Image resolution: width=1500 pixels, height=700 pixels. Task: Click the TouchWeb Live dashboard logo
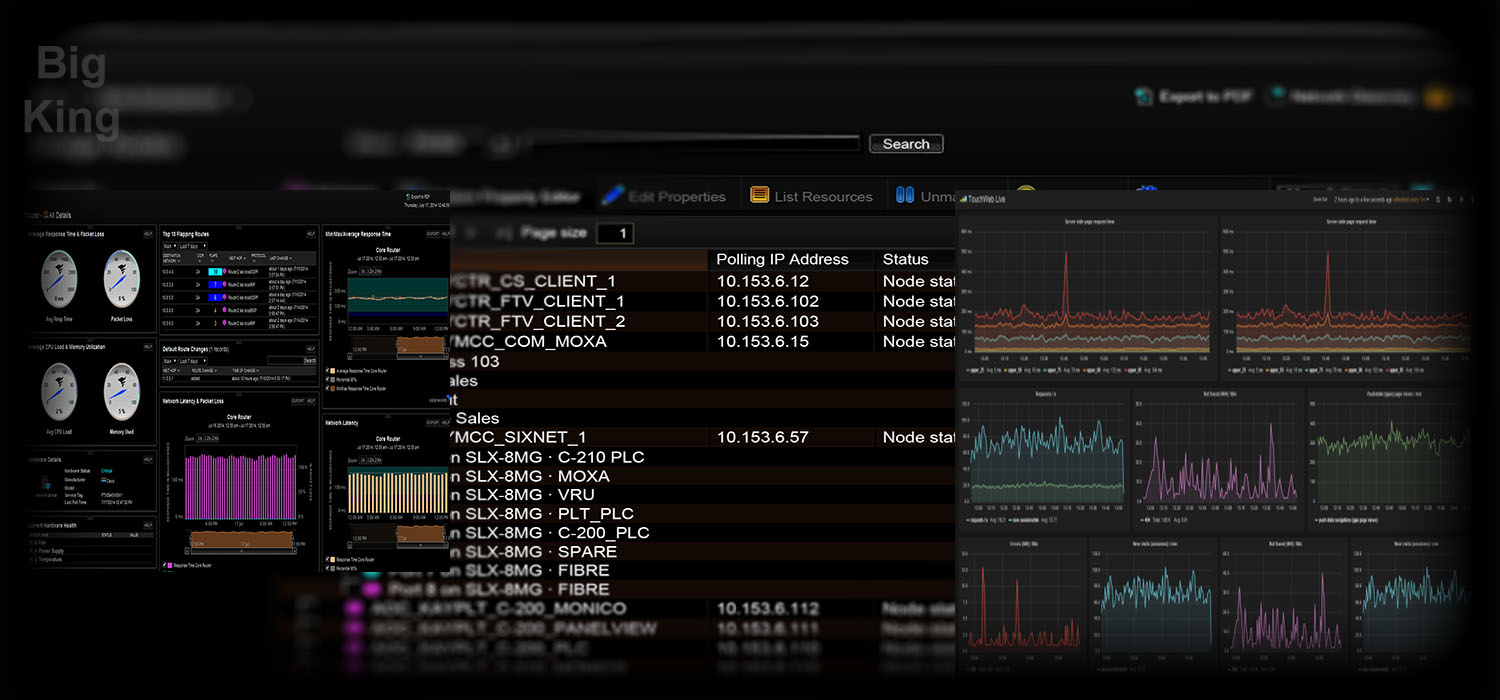coord(964,200)
